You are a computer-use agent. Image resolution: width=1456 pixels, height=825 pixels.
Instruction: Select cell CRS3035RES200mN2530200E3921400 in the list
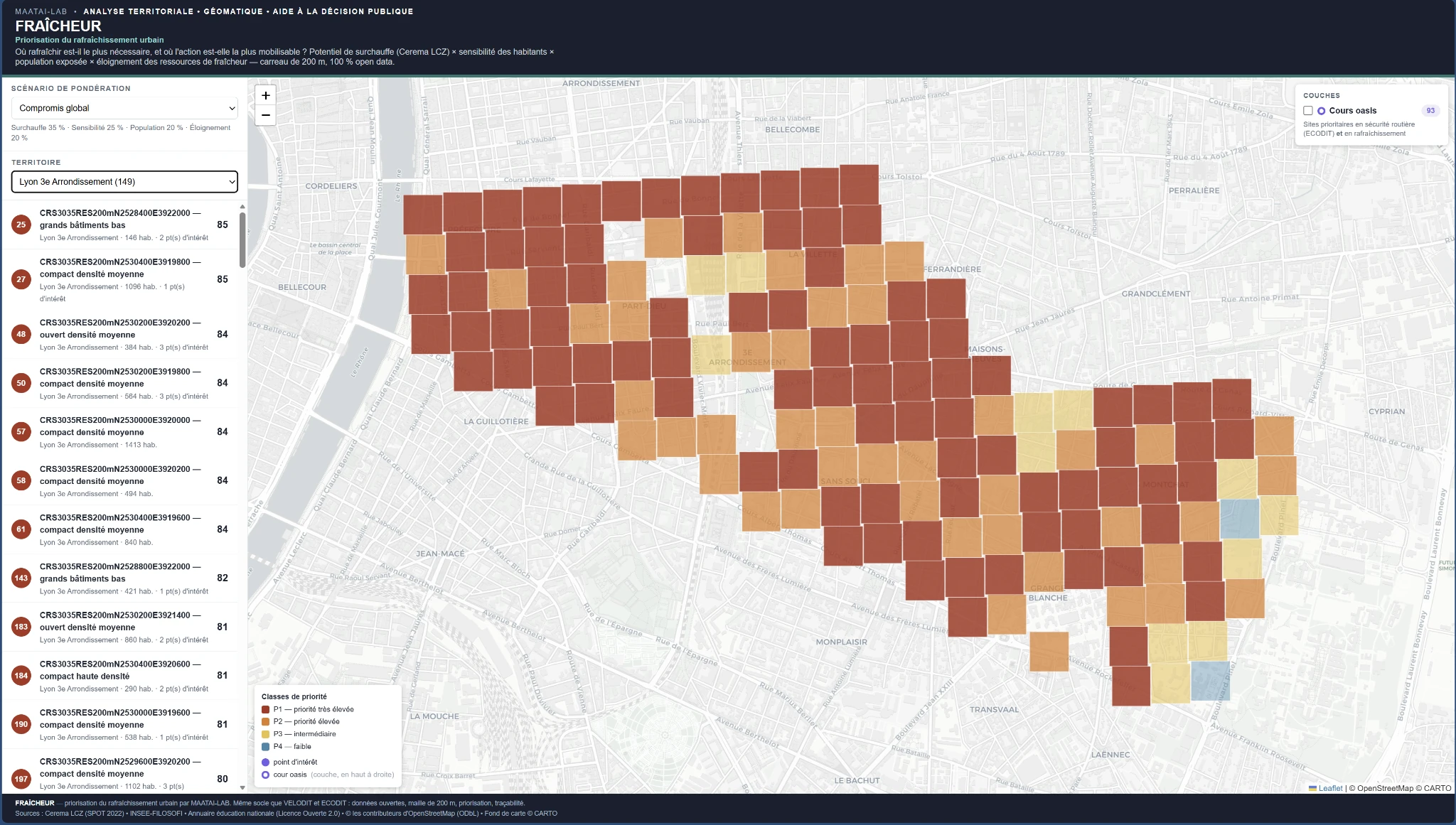(120, 627)
